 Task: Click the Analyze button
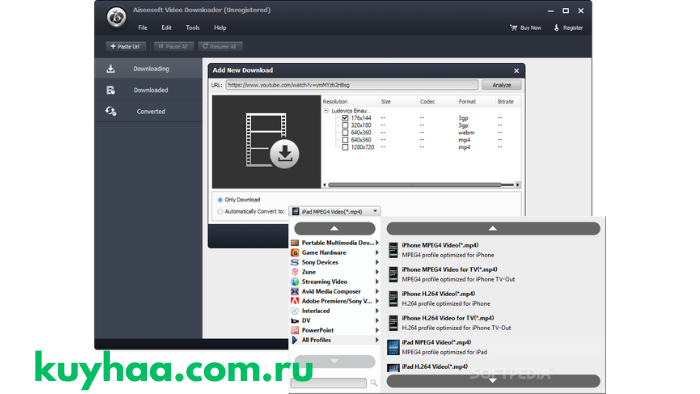coord(502,85)
